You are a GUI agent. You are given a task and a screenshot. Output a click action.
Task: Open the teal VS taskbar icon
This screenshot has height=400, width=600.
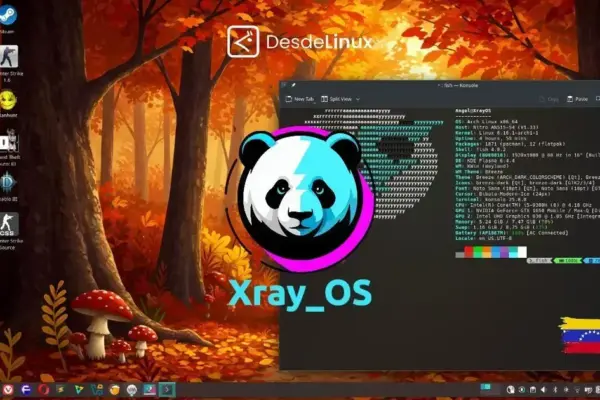pos(97,390)
